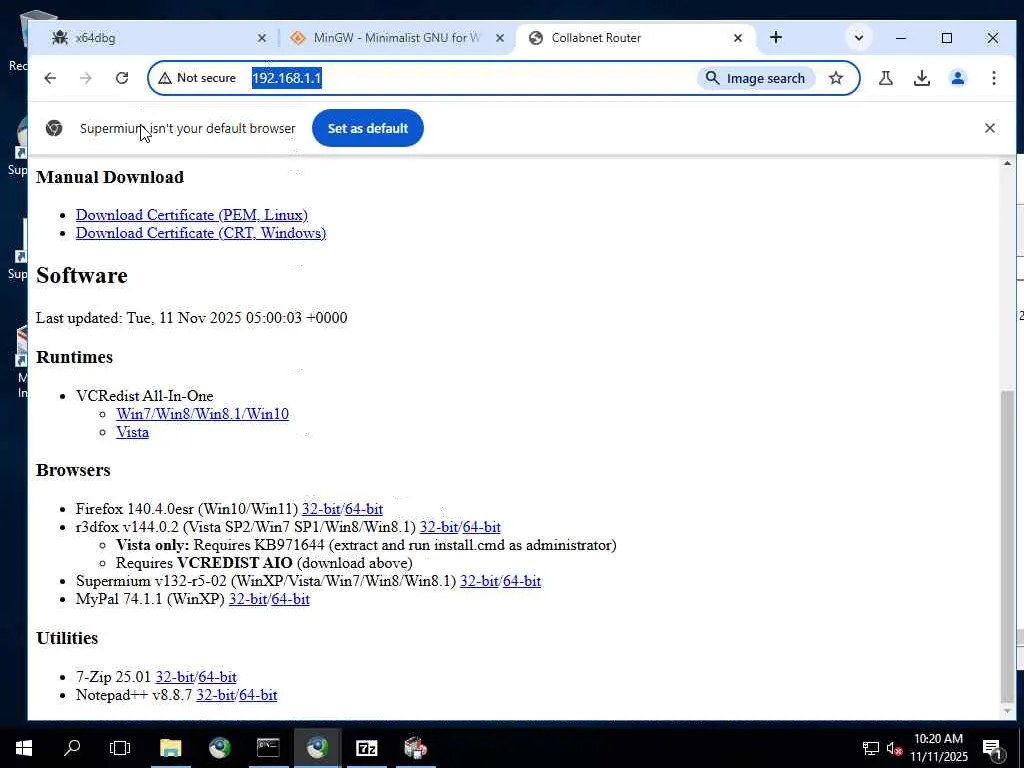Open taskbar search magnifier
The width and height of the screenshot is (1024, 768).
click(x=72, y=748)
